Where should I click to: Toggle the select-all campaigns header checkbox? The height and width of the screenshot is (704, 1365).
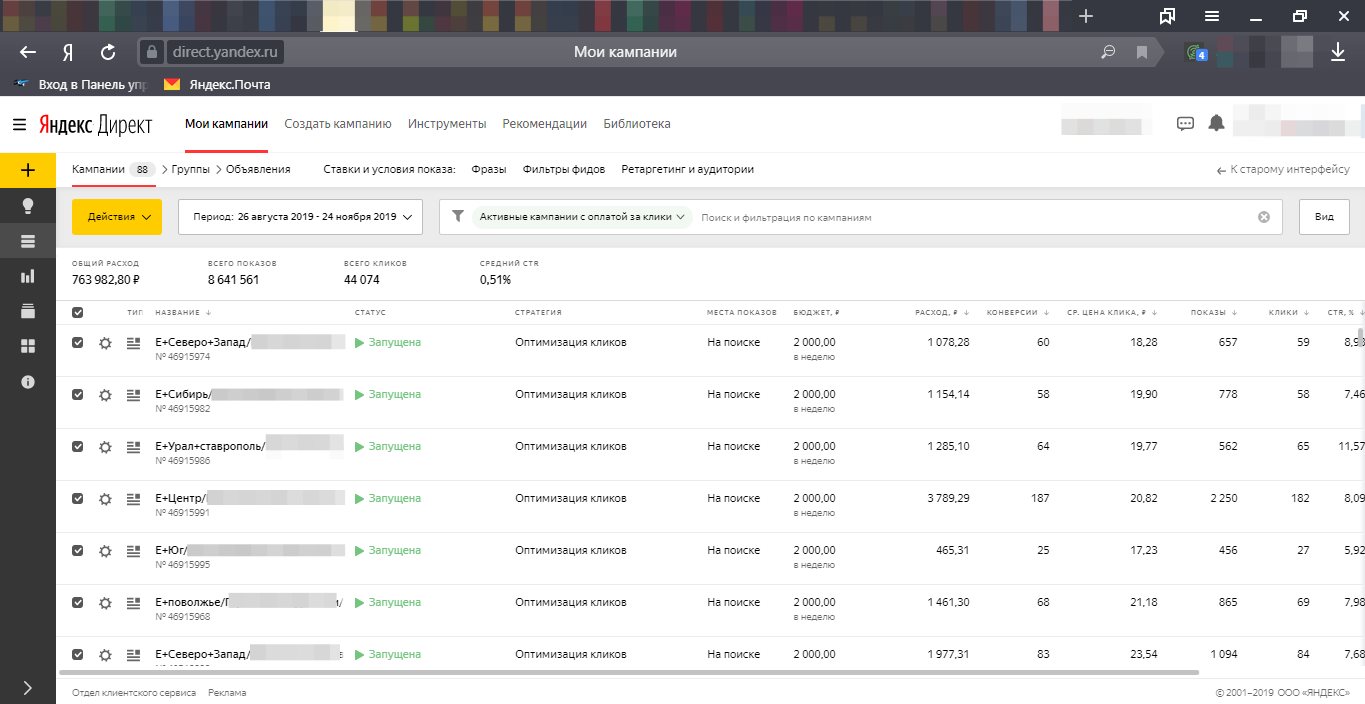pyautogui.click(x=78, y=313)
